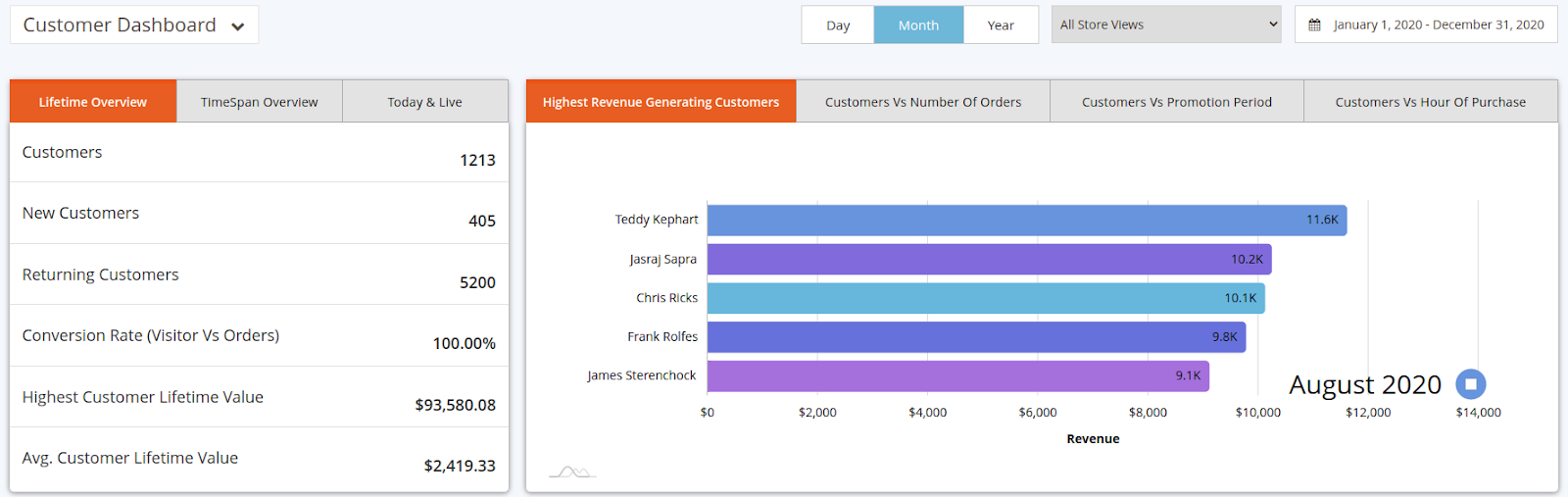Click Chris Ricks' light blue bar
This screenshot has height=497, width=1568.
point(985,298)
